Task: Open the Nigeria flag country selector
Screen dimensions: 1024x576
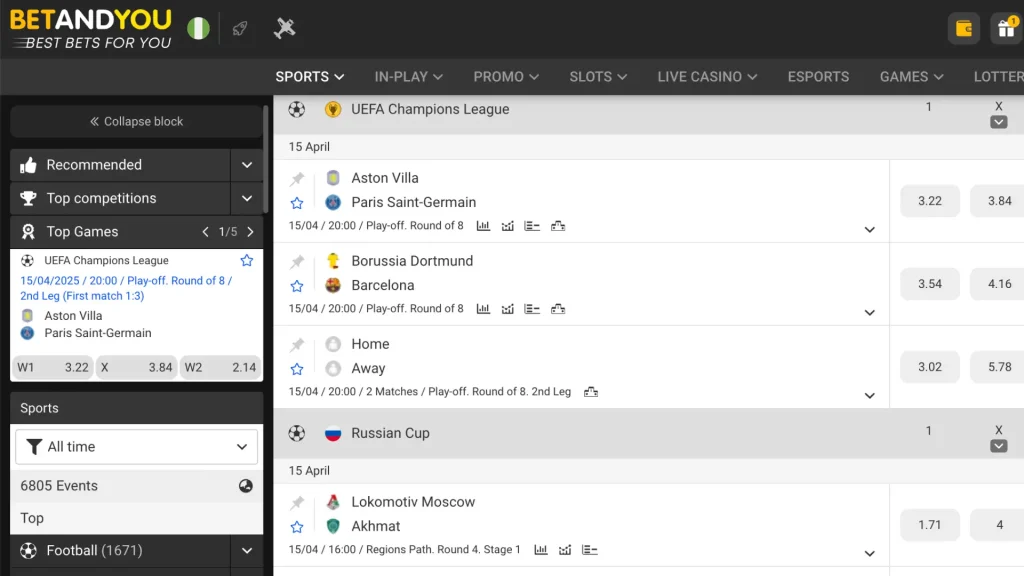Action: click(x=198, y=28)
